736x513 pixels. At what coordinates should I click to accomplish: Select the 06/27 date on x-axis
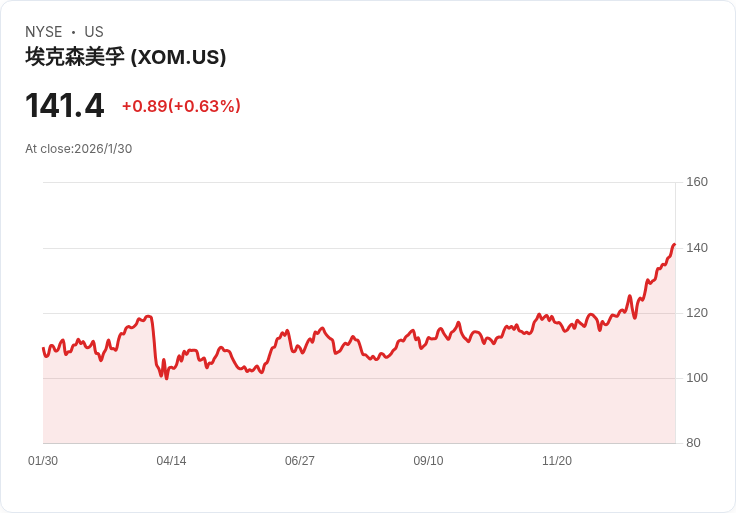pyautogui.click(x=300, y=461)
